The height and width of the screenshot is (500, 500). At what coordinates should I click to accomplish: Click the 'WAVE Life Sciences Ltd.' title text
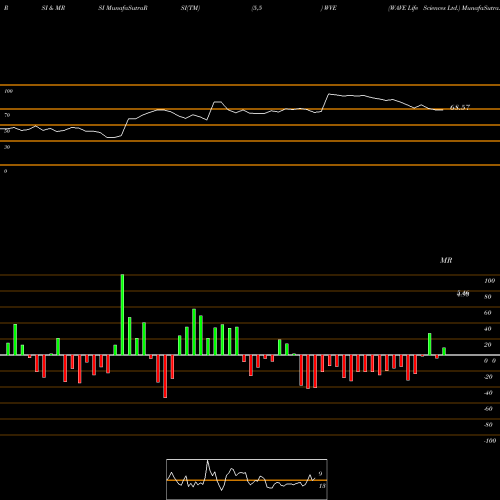[x=424, y=8]
